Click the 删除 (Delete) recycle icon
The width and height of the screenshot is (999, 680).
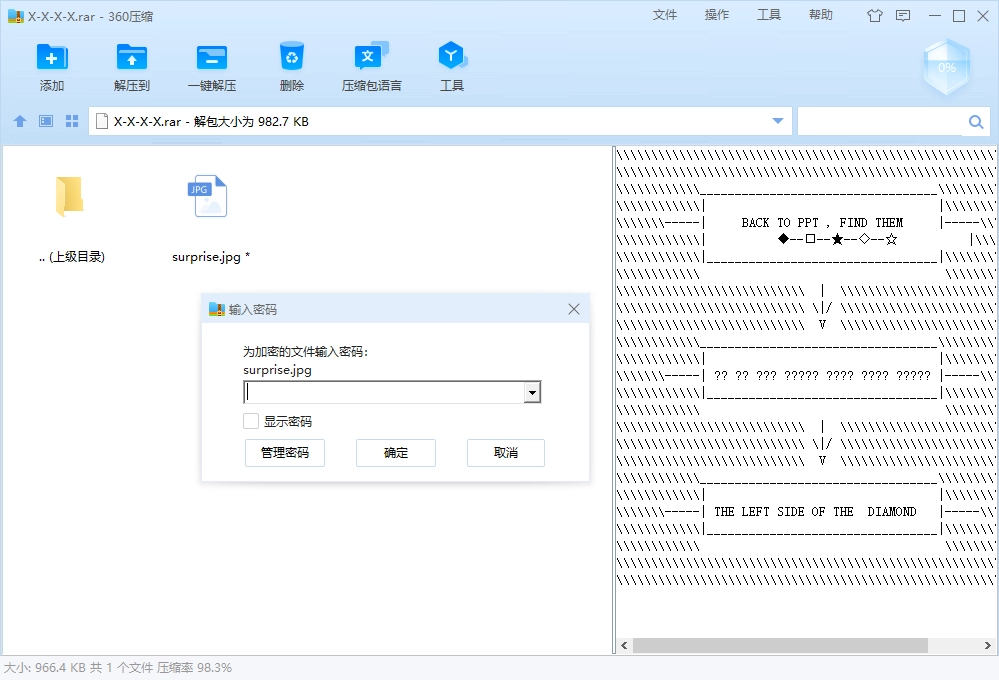(292, 57)
